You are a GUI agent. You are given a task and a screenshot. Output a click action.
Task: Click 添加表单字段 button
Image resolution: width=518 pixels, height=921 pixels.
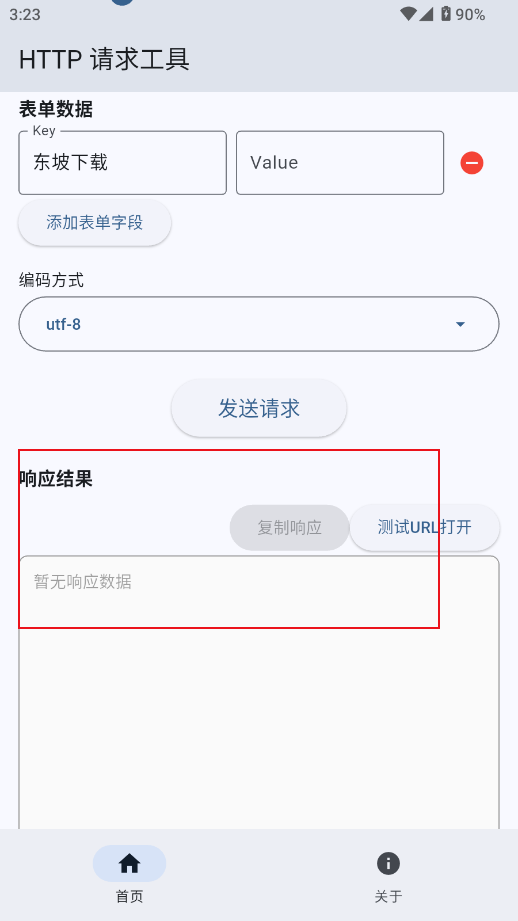[95, 223]
